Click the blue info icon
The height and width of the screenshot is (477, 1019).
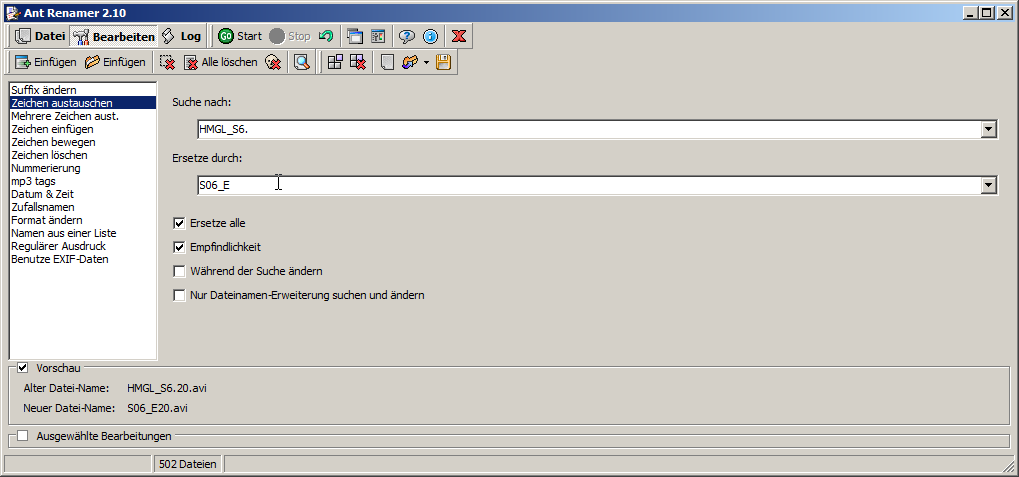(431, 36)
